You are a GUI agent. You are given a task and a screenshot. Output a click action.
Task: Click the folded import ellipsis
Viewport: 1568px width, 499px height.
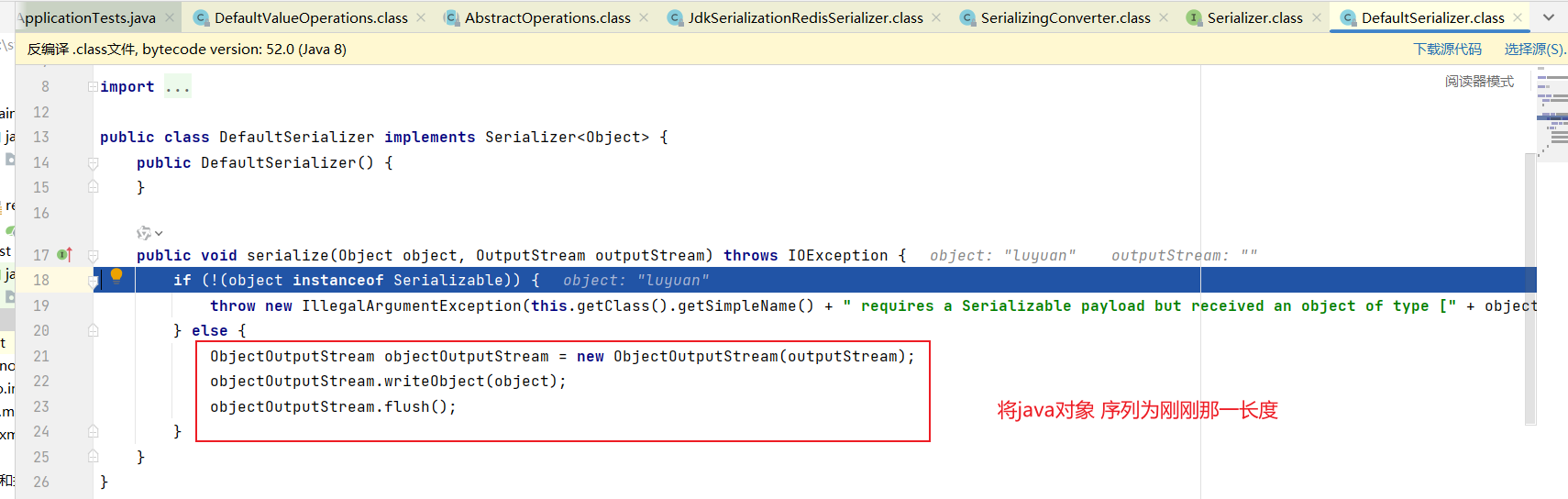178,87
